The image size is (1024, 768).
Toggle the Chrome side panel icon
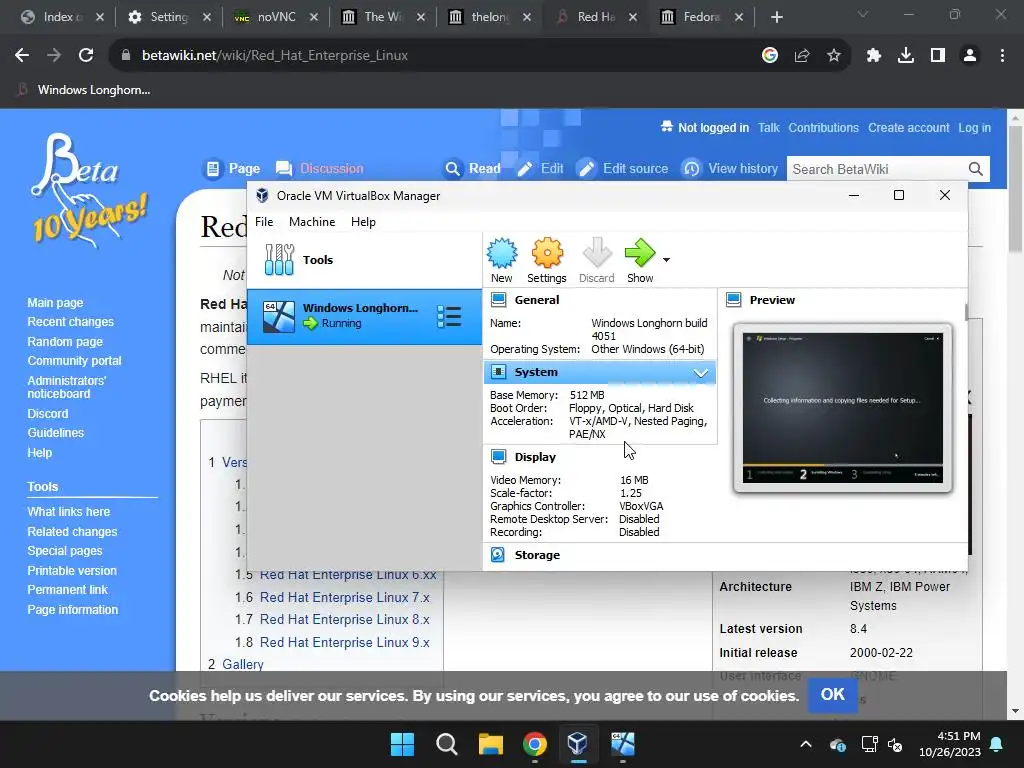coord(937,56)
